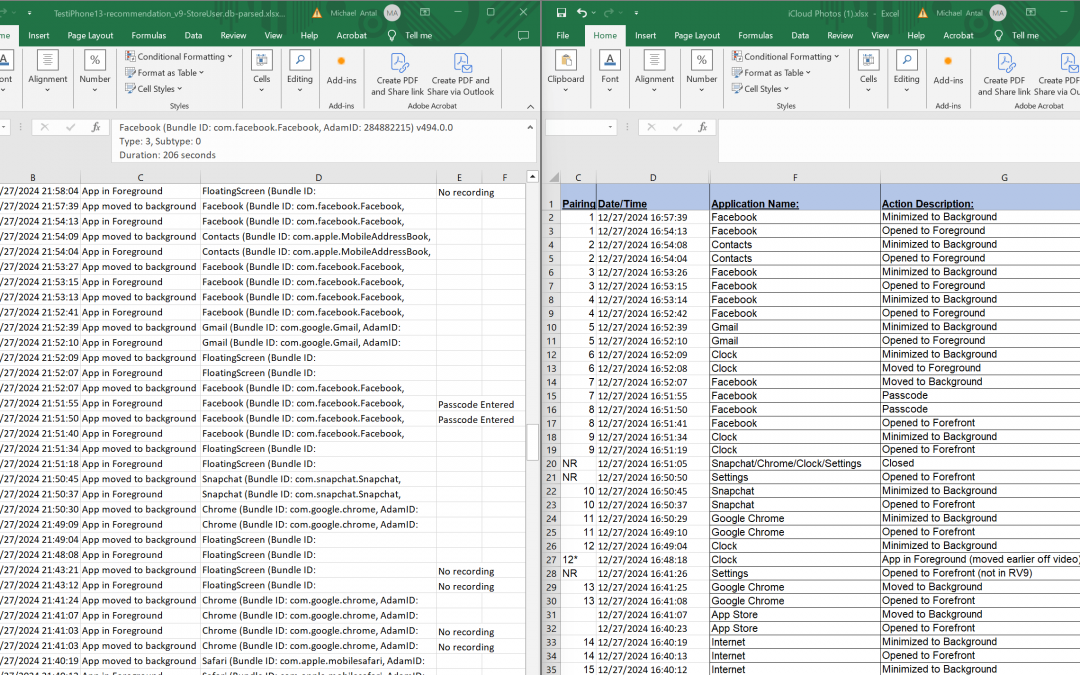Open File menu in right window
The image size is (1080, 675).
tap(563, 35)
